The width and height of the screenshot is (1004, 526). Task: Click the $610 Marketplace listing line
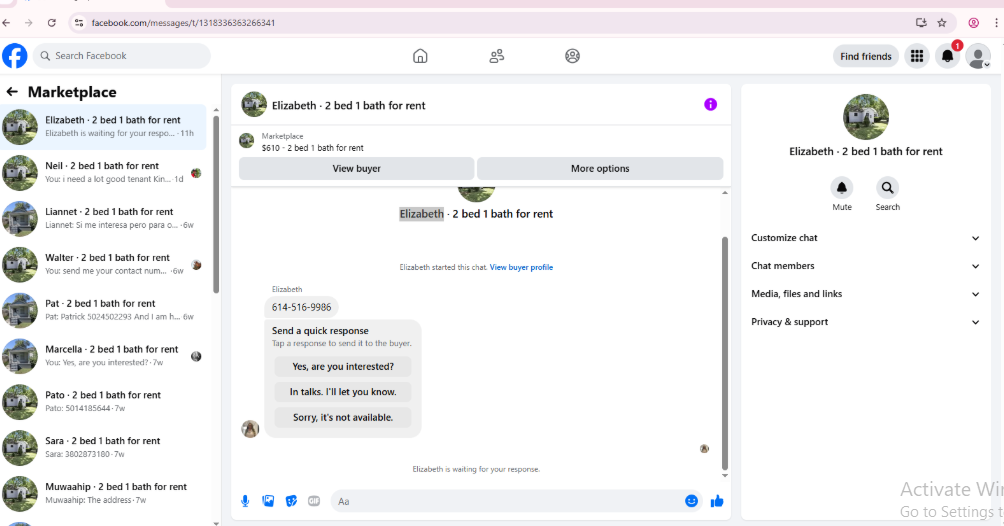[312, 148]
